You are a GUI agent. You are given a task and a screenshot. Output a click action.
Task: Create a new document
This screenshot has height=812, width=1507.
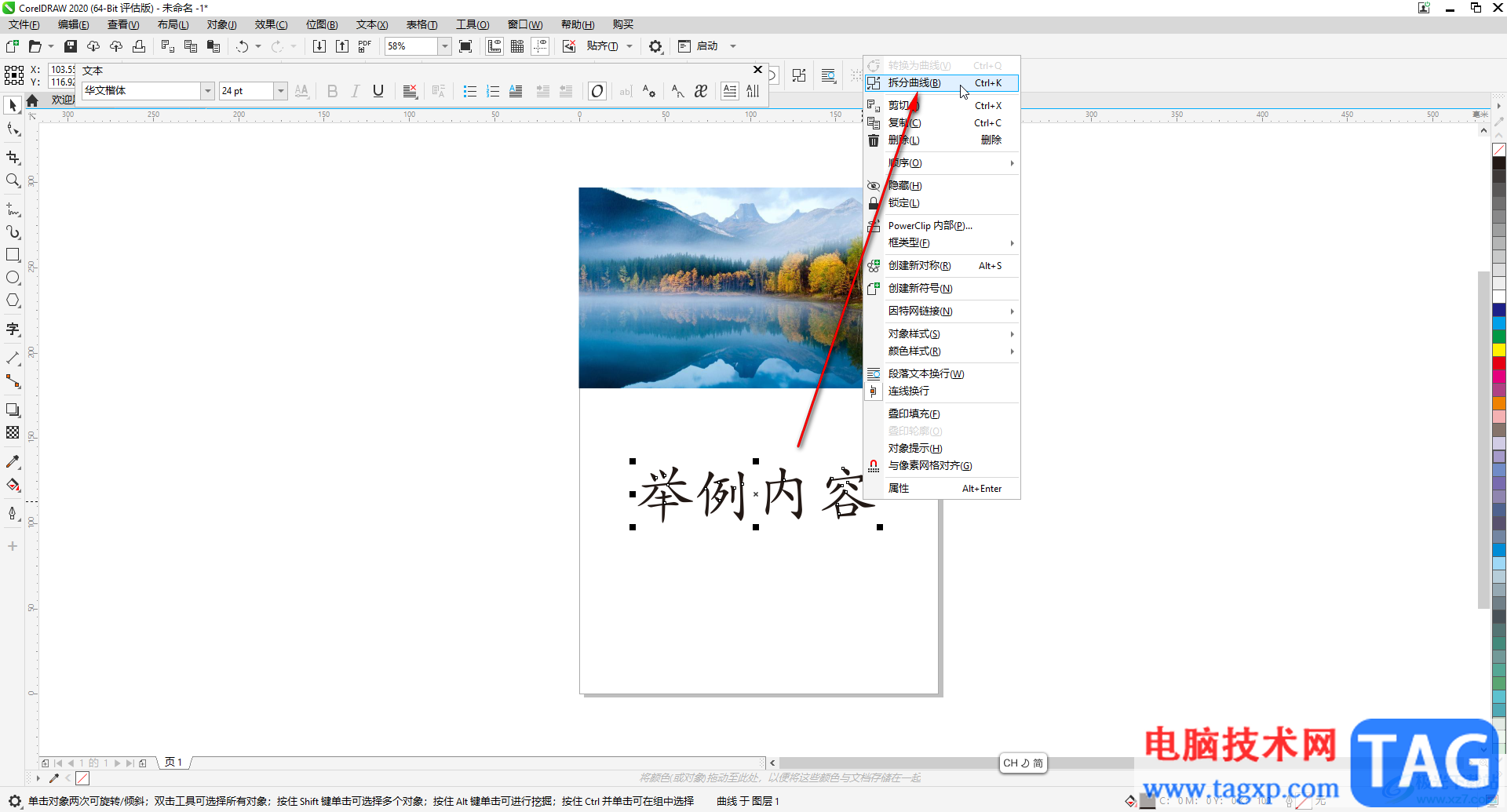13,46
